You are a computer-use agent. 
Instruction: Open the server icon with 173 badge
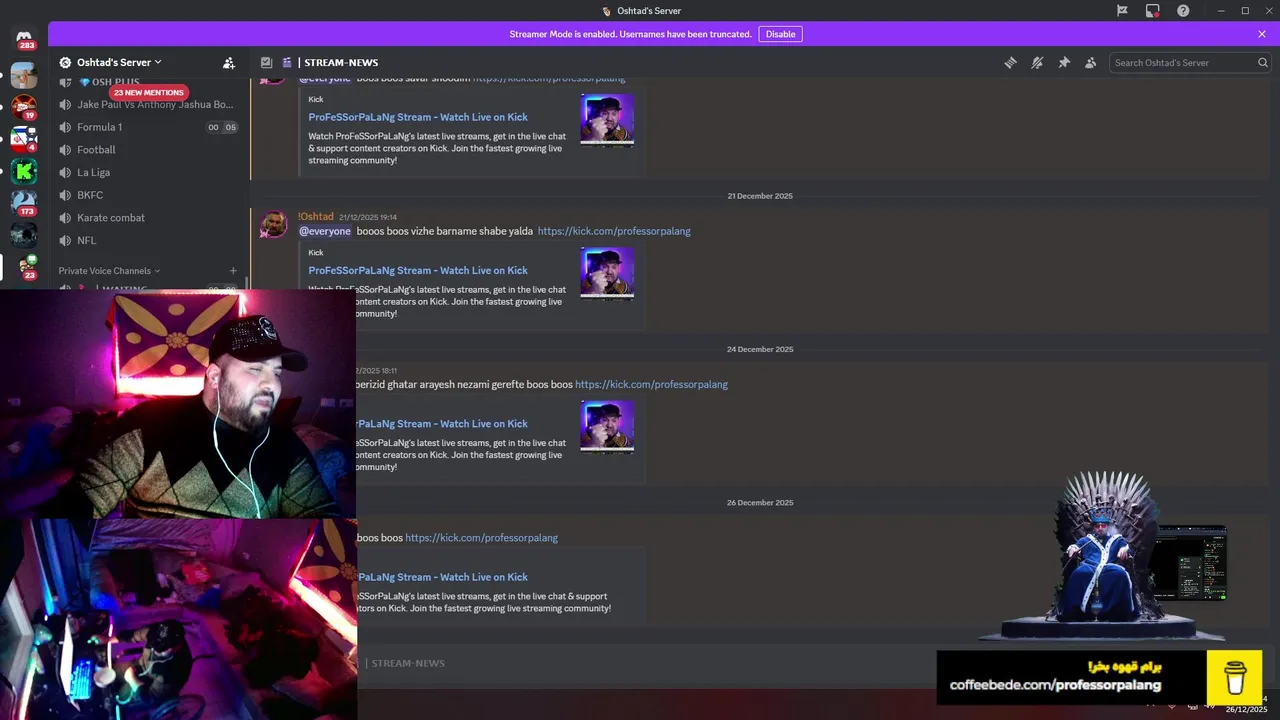(24, 203)
